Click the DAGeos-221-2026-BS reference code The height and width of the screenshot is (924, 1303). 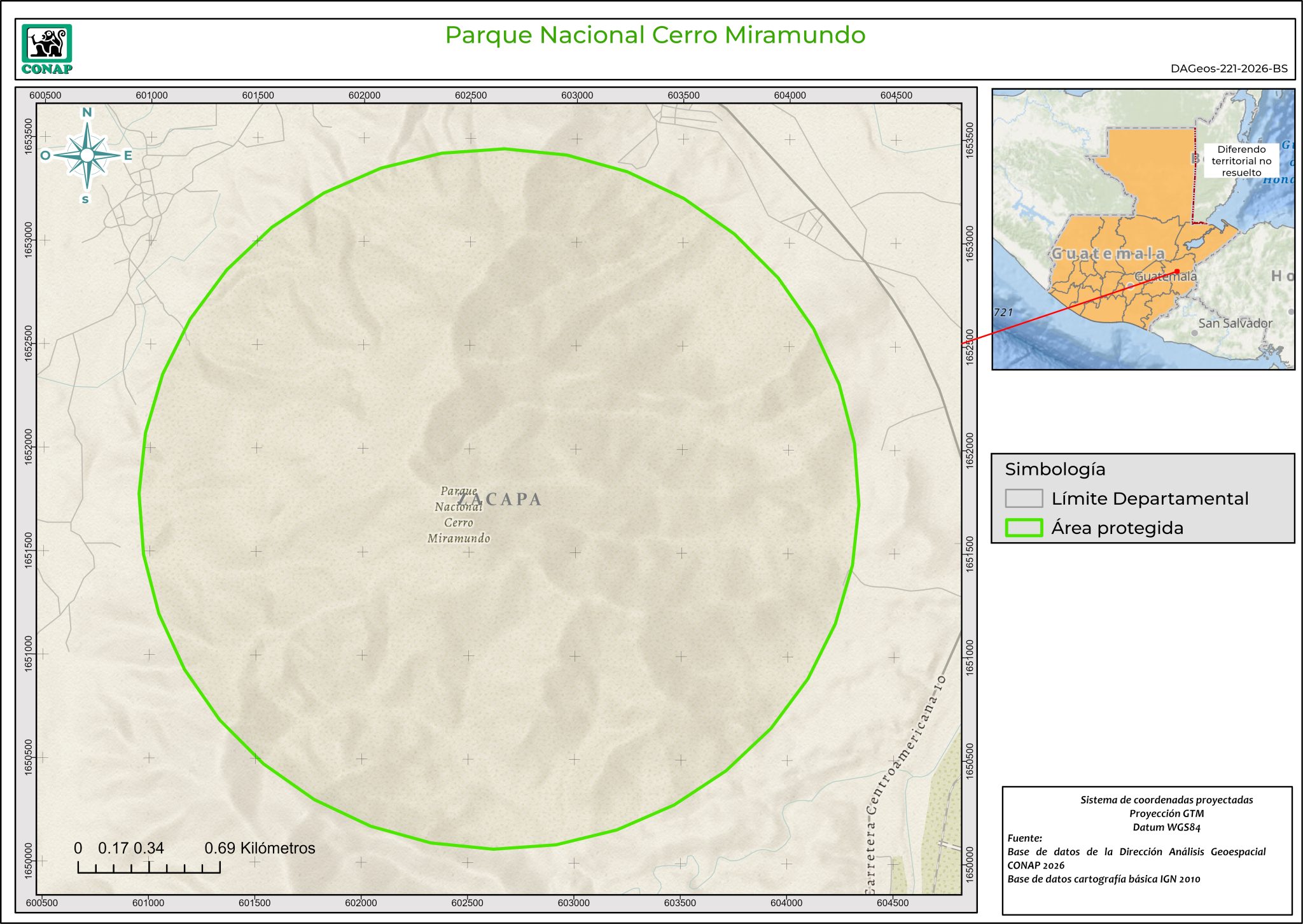click(x=1229, y=69)
